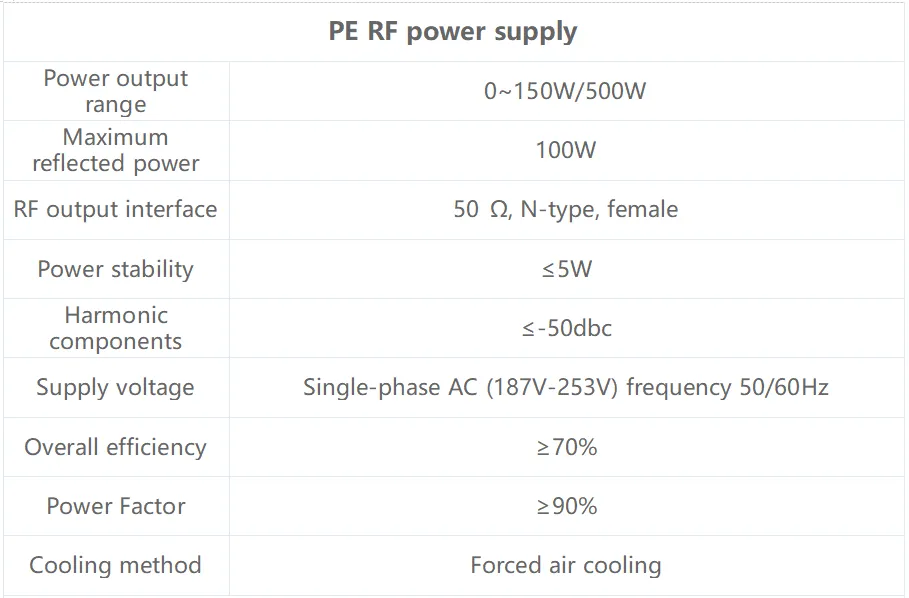Select the 'Power Factor' label cell
The height and width of the screenshot is (598, 909).
[116, 506]
